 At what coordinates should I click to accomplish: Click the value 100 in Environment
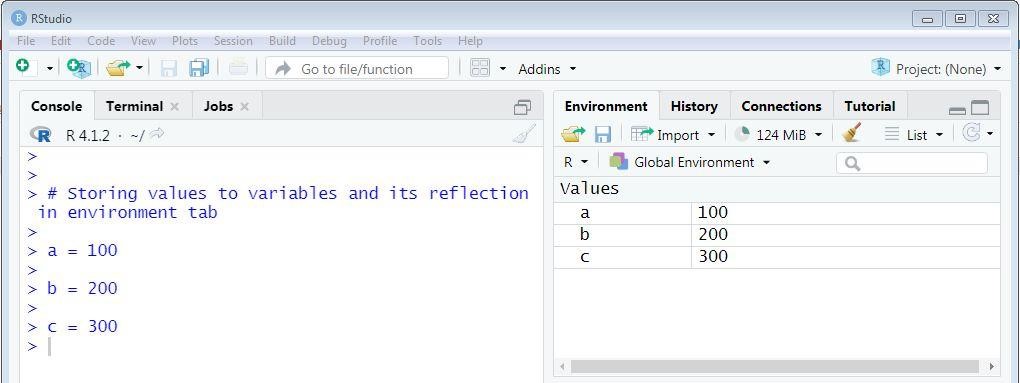coord(712,213)
